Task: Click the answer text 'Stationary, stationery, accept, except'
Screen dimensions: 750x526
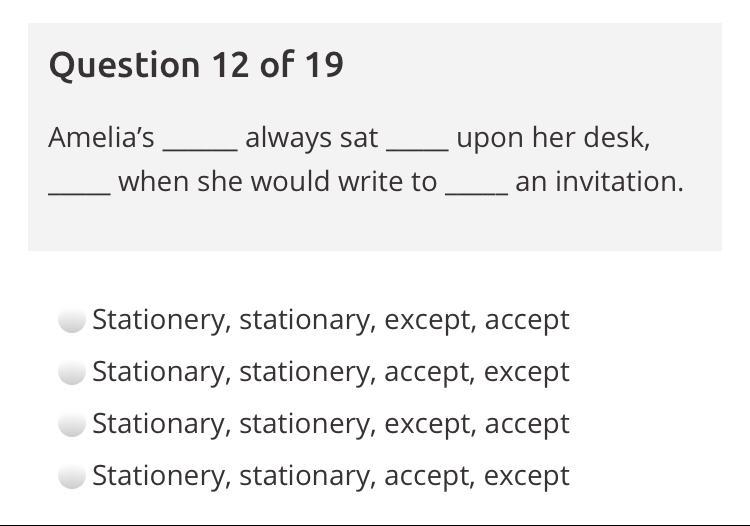Action: (330, 372)
